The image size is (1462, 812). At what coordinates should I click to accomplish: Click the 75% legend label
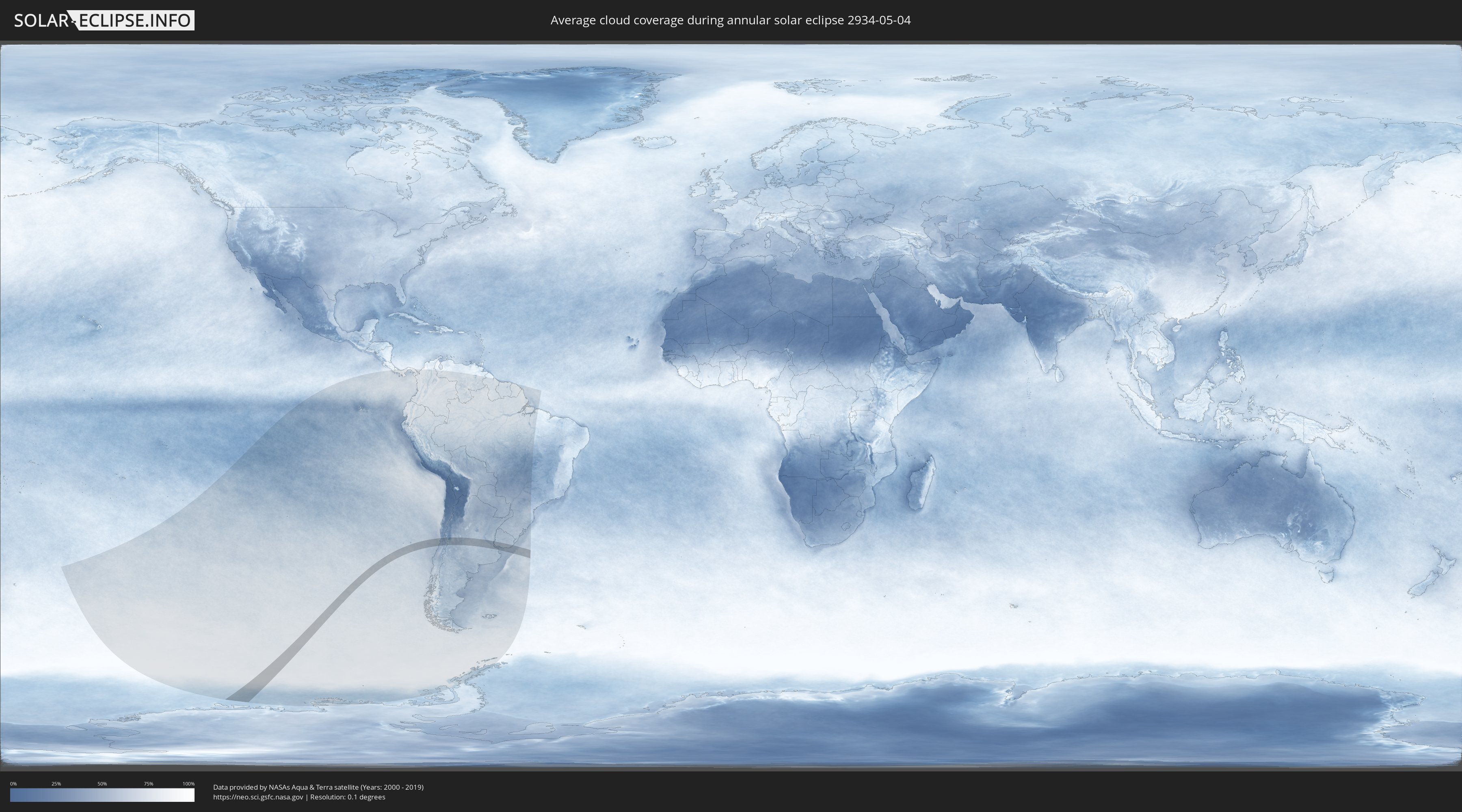[148, 784]
